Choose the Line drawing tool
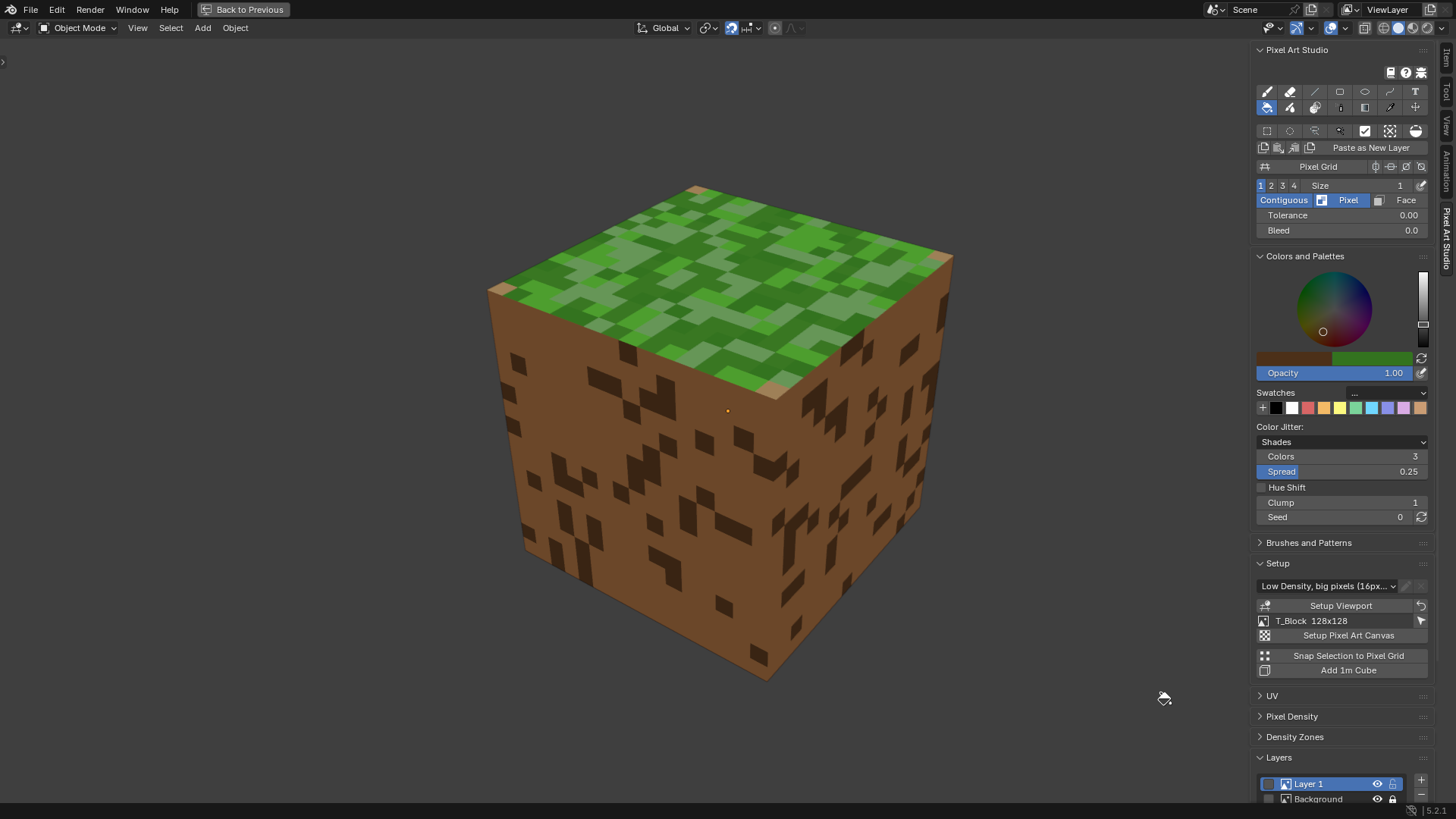Image resolution: width=1456 pixels, height=819 pixels. point(1315,92)
